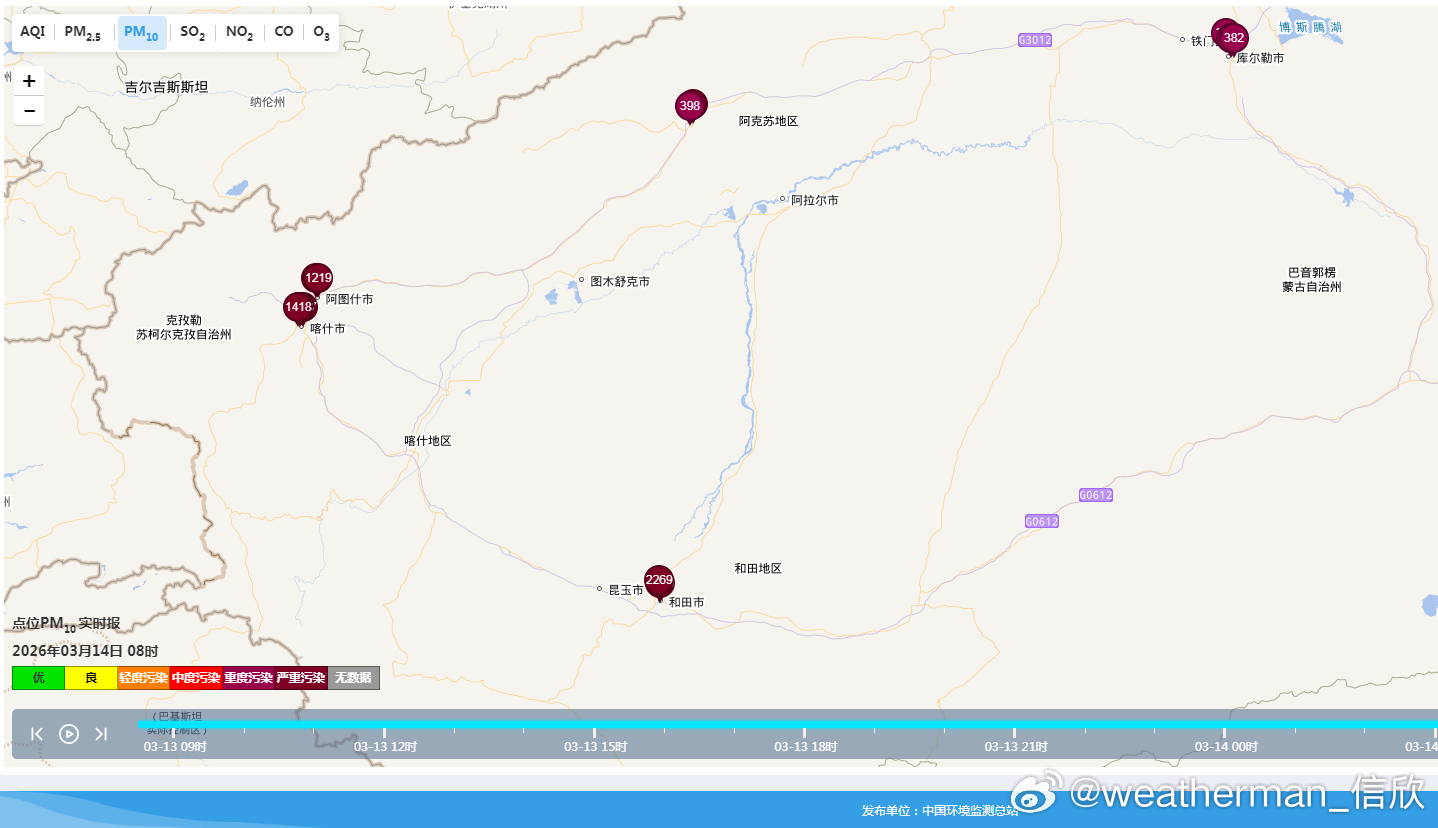1438x828 pixels.
Task: Jump to 03-13 09时 on the timeline
Action: click(x=175, y=747)
